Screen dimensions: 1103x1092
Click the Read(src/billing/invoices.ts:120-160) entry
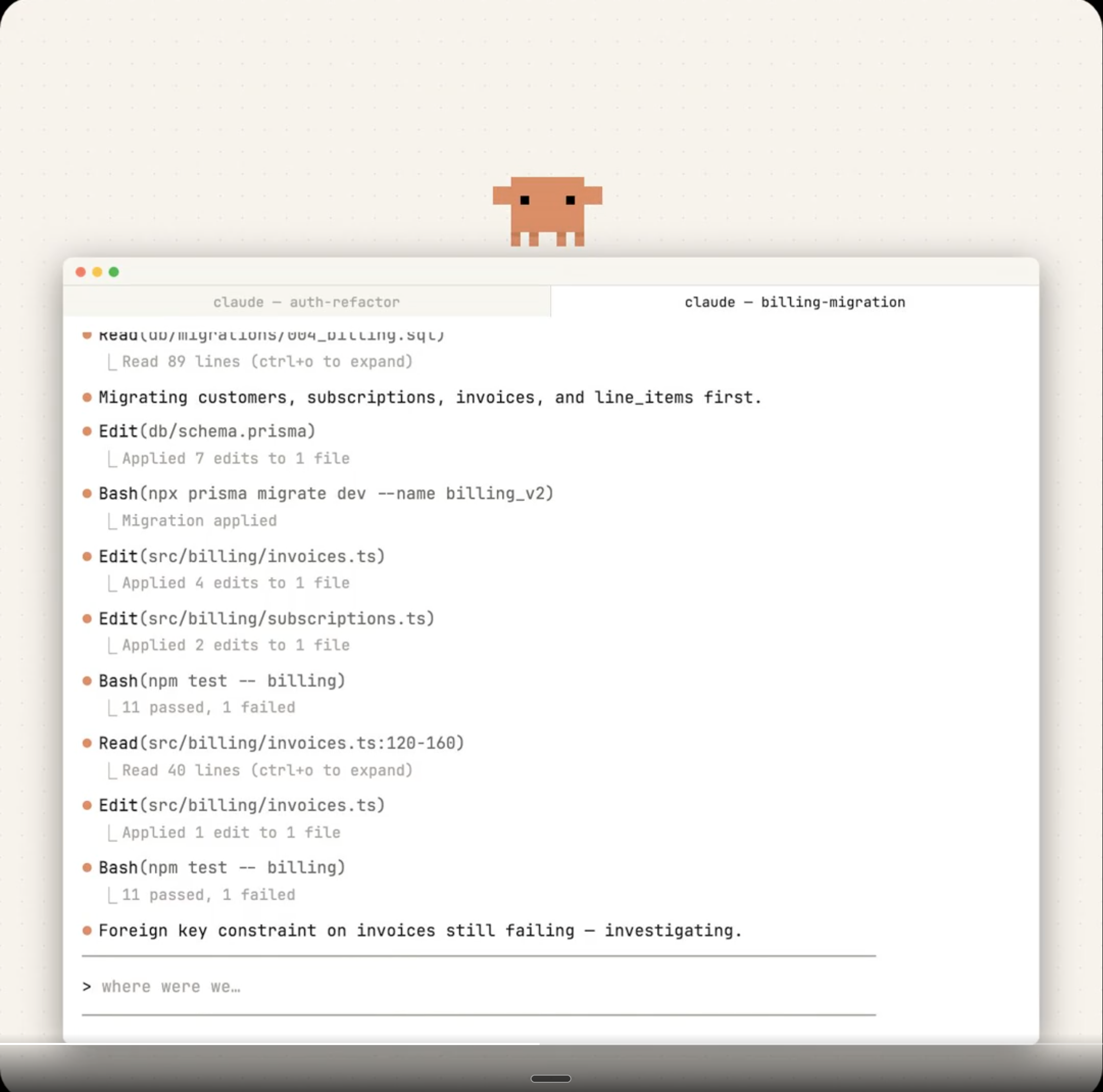click(282, 743)
